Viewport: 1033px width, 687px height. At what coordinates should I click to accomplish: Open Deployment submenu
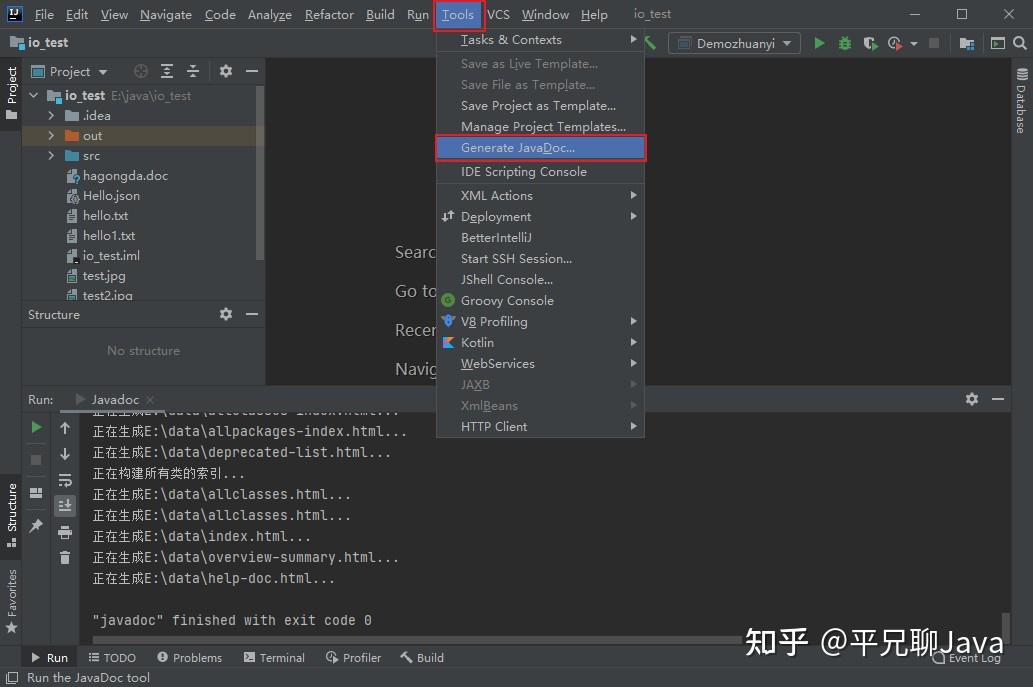click(540, 216)
